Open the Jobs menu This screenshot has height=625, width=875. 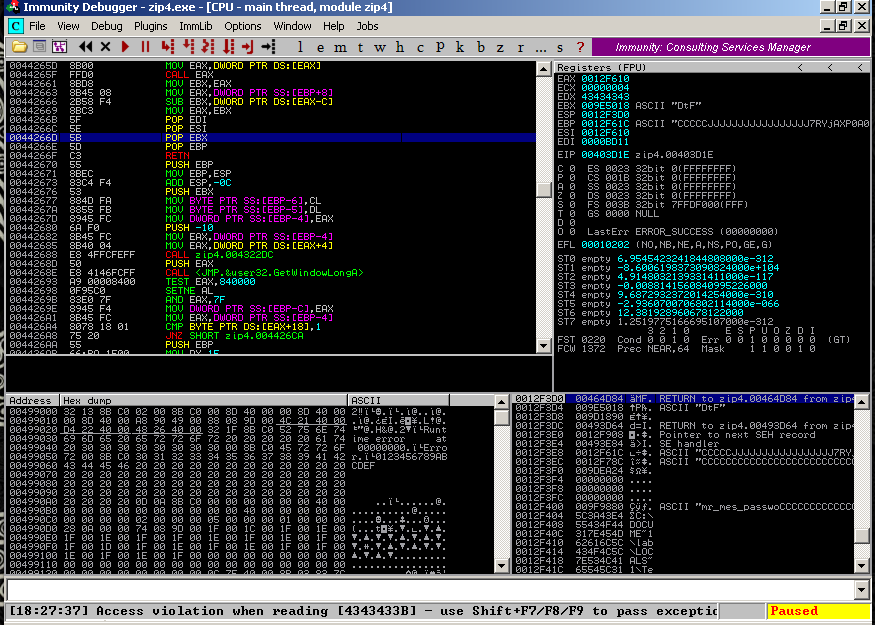[x=367, y=26]
